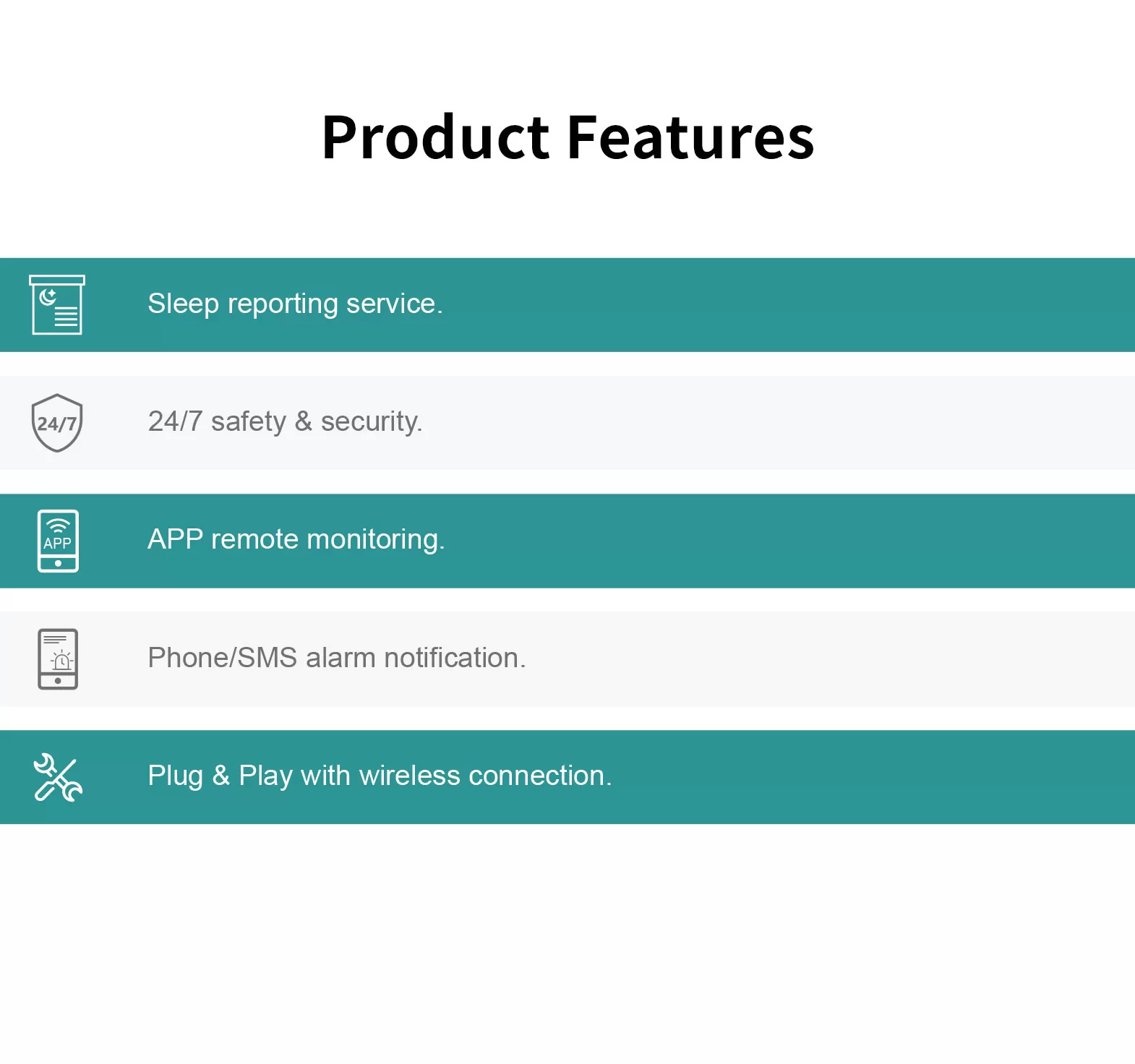Click the teal Plug & Play row
This screenshot has width=1135, height=1064.
(x=567, y=777)
